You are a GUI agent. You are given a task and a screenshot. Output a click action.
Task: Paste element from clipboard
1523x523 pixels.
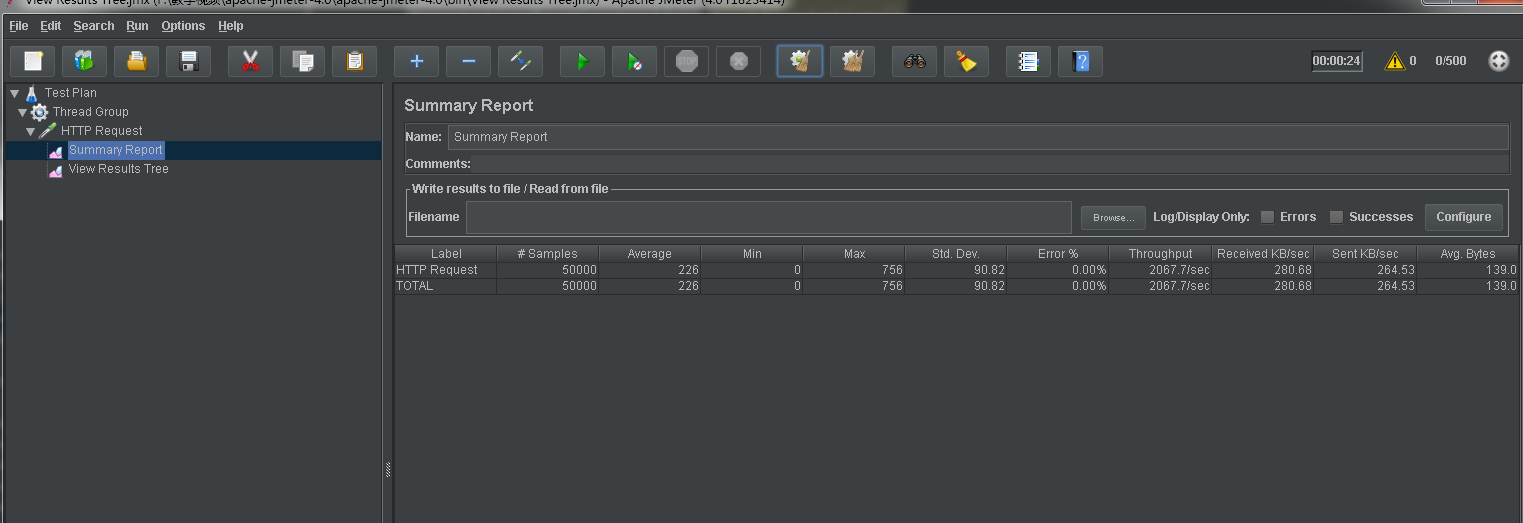pos(354,62)
